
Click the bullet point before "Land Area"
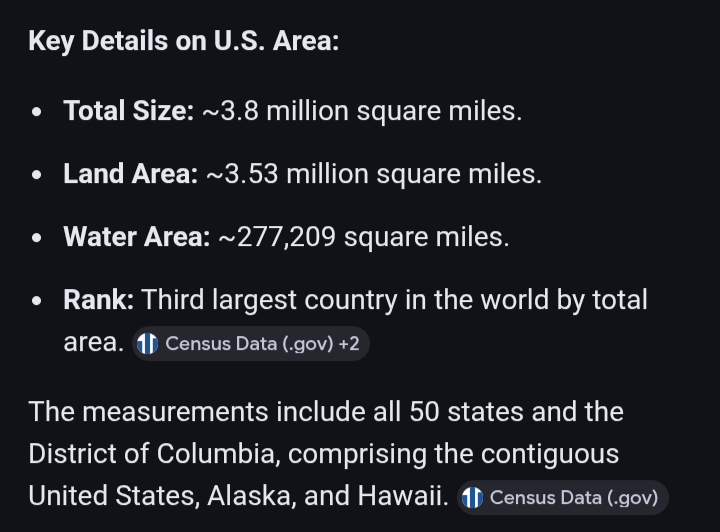point(37,175)
